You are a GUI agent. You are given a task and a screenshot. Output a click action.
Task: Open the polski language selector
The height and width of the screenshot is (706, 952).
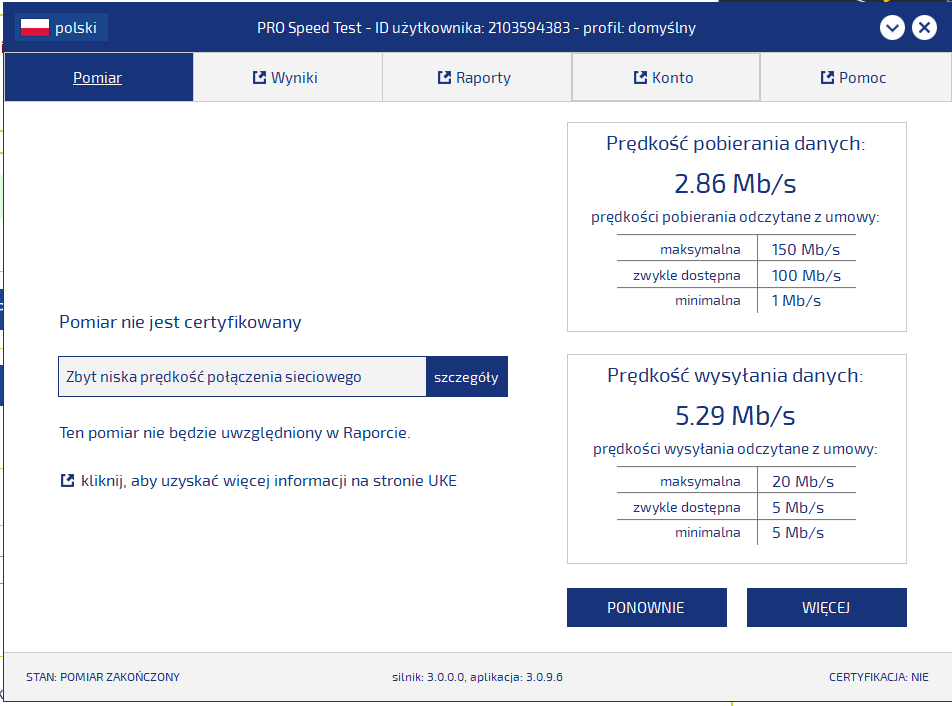point(61,27)
